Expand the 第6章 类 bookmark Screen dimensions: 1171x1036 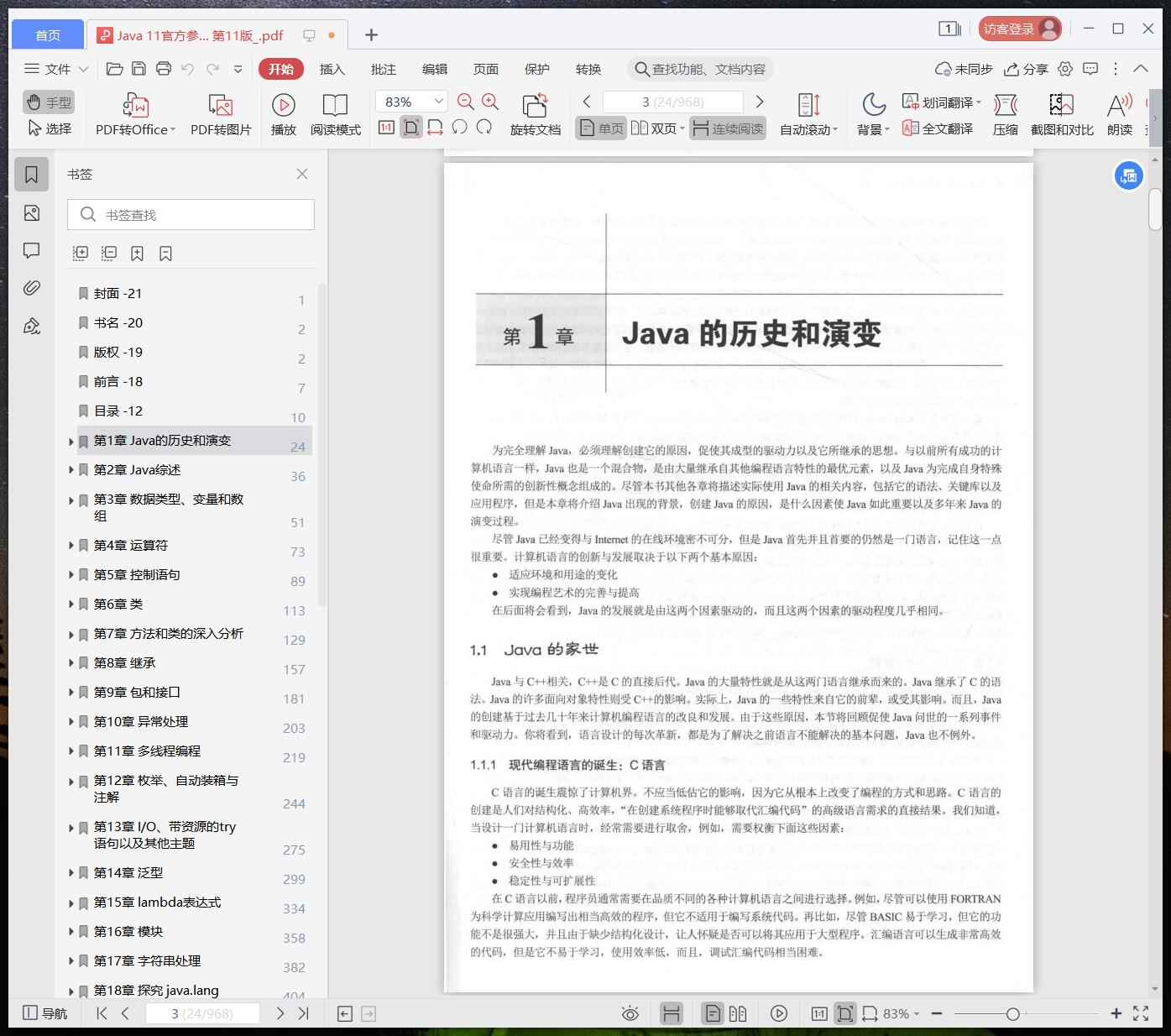pyautogui.click(x=71, y=604)
